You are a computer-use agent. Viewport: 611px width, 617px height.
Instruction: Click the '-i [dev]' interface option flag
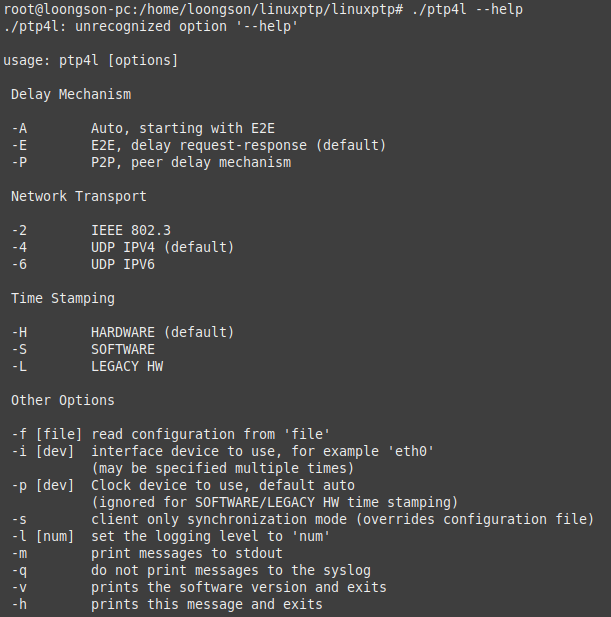(x=39, y=451)
